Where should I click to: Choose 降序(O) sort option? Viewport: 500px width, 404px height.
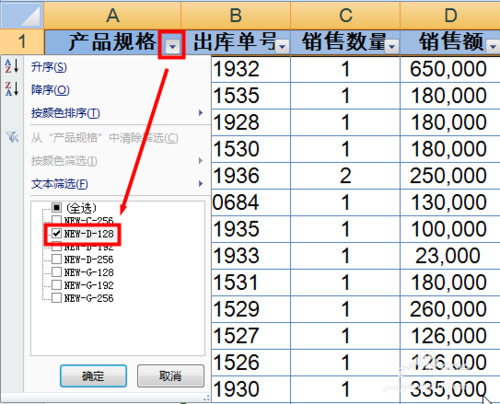(x=50, y=90)
